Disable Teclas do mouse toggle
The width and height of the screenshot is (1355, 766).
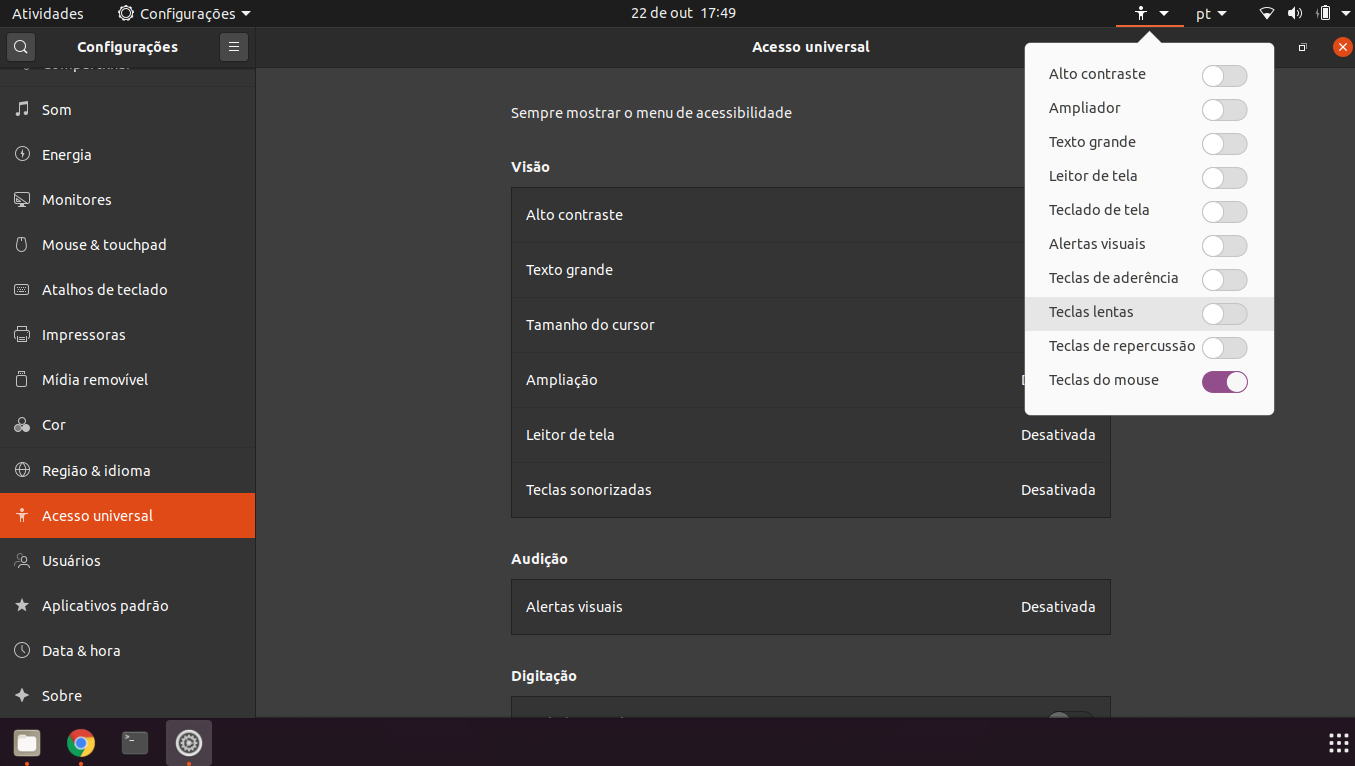click(1224, 381)
